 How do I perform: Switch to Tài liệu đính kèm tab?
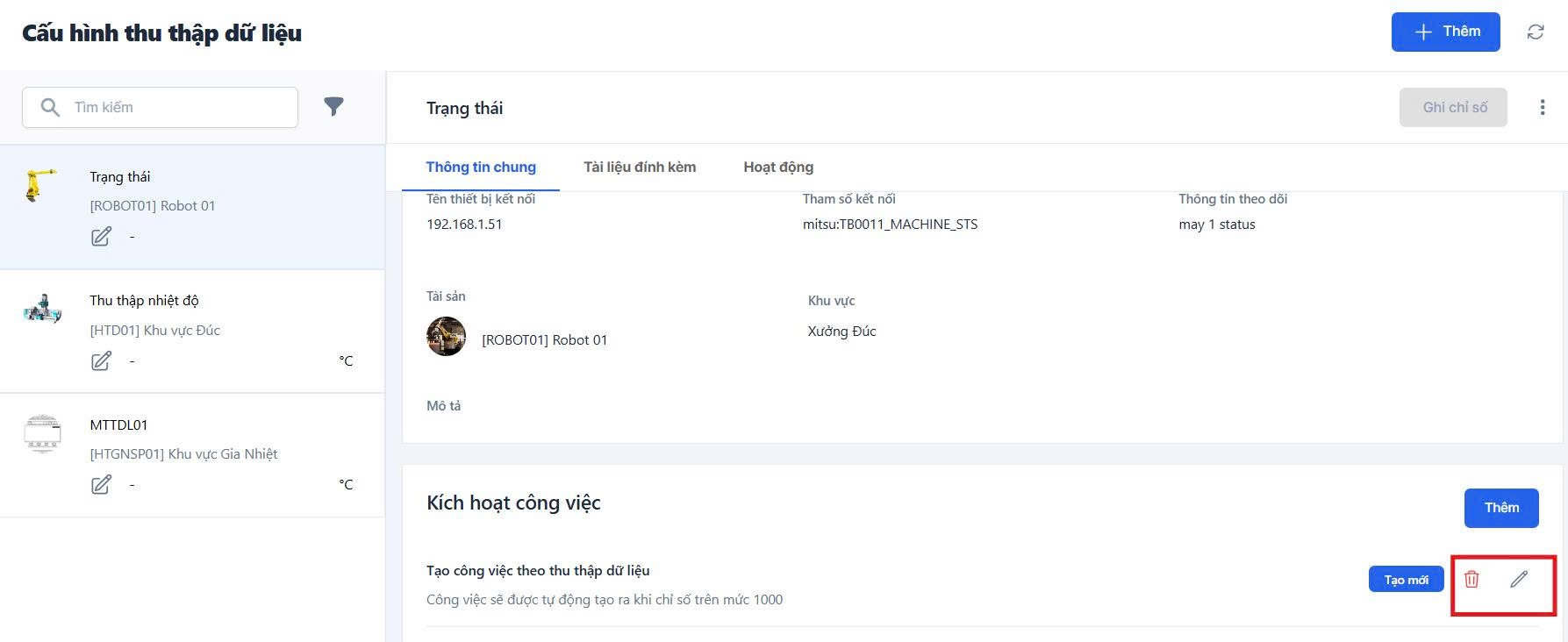coord(640,168)
